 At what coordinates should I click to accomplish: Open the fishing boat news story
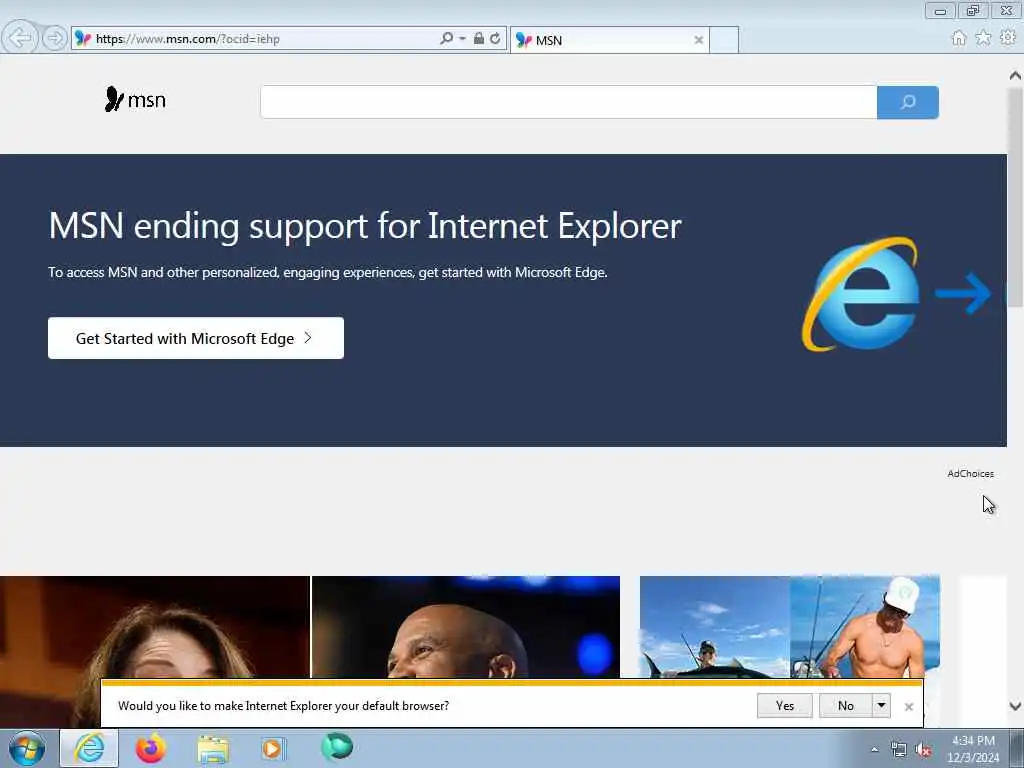pos(790,627)
